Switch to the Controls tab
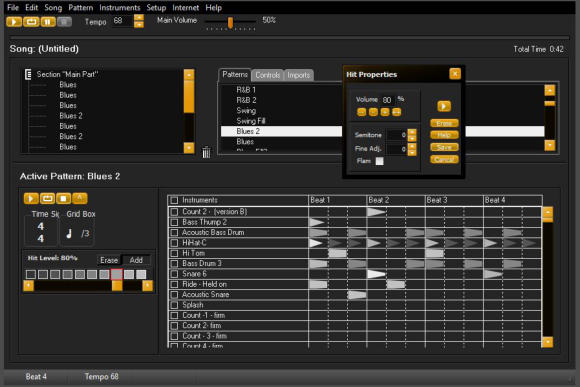This screenshot has width=580, height=387. [267, 75]
